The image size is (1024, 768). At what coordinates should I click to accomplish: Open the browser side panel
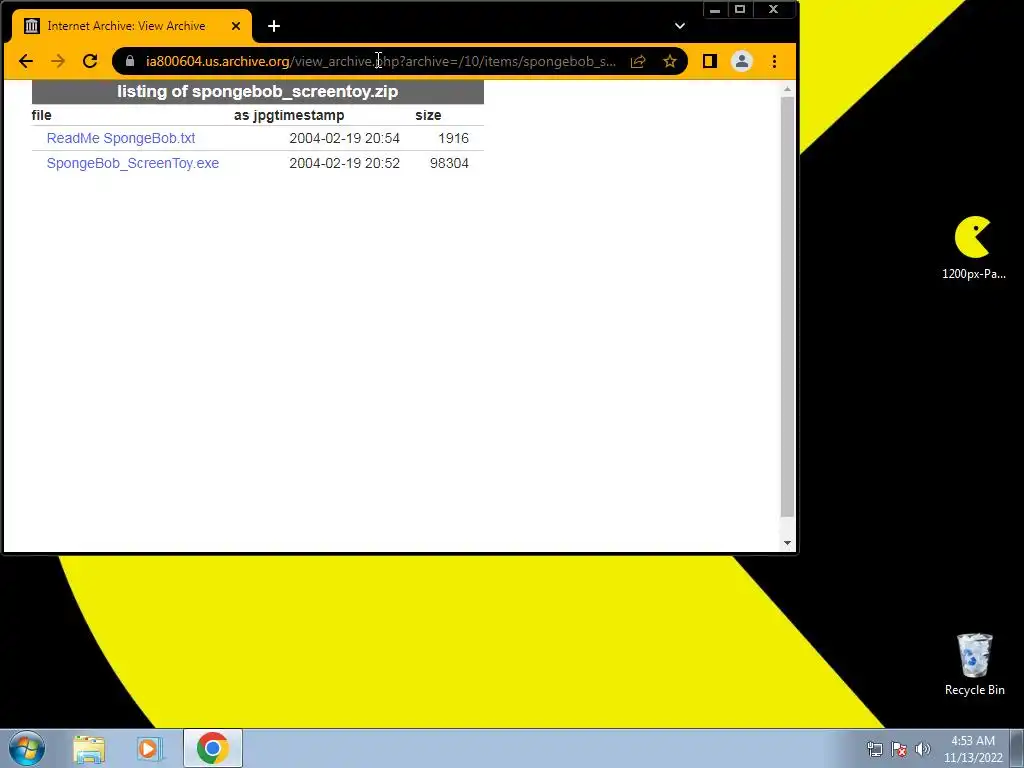(710, 61)
